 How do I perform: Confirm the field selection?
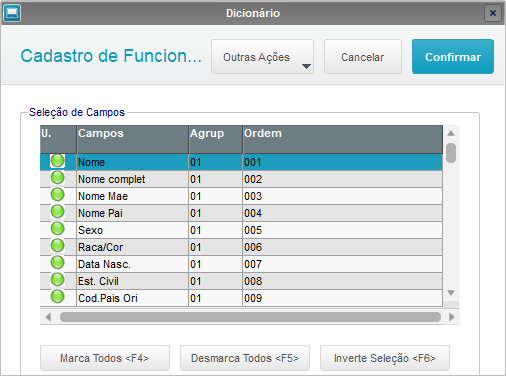tap(453, 57)
